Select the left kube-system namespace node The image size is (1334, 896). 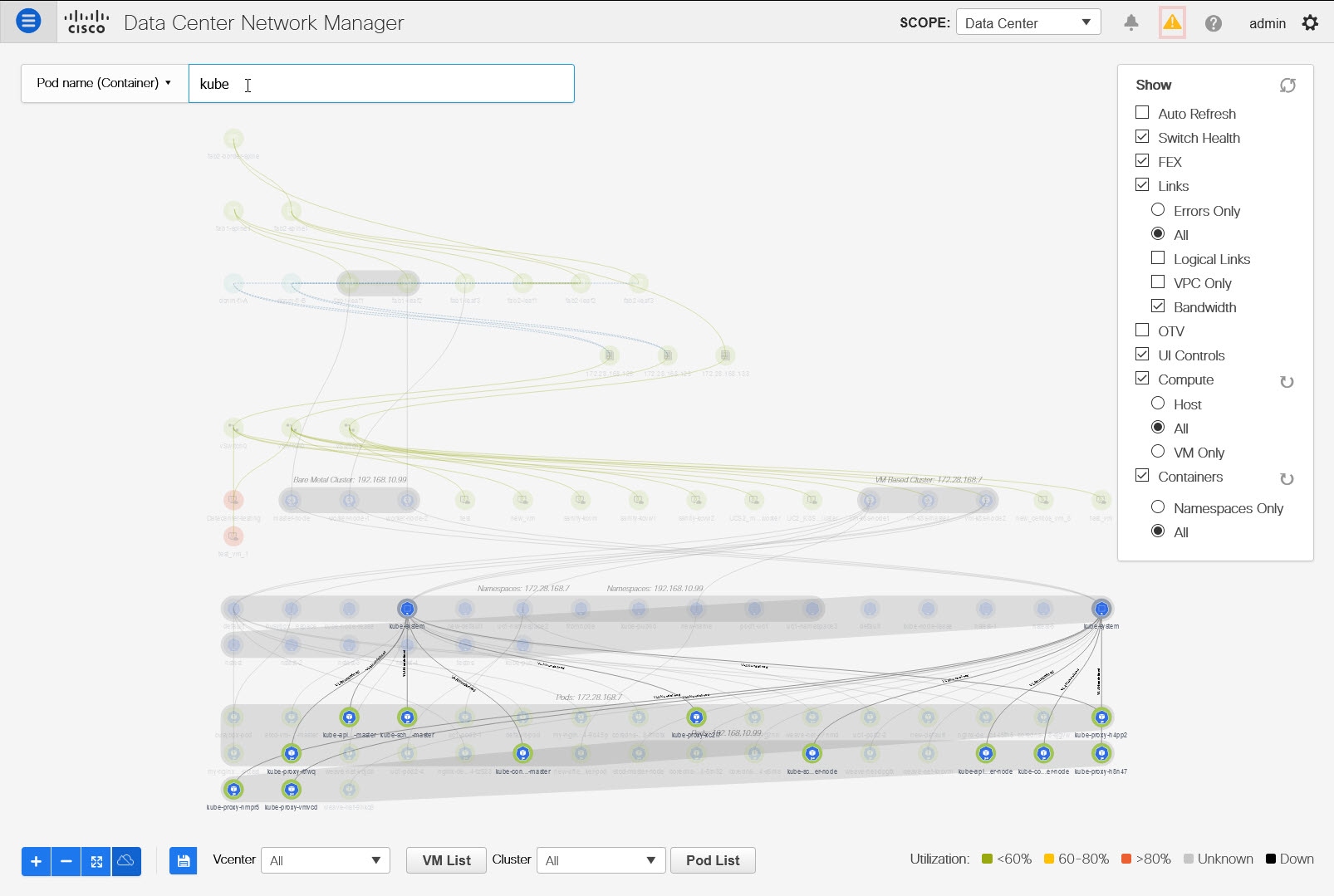(x=407, y=609)
